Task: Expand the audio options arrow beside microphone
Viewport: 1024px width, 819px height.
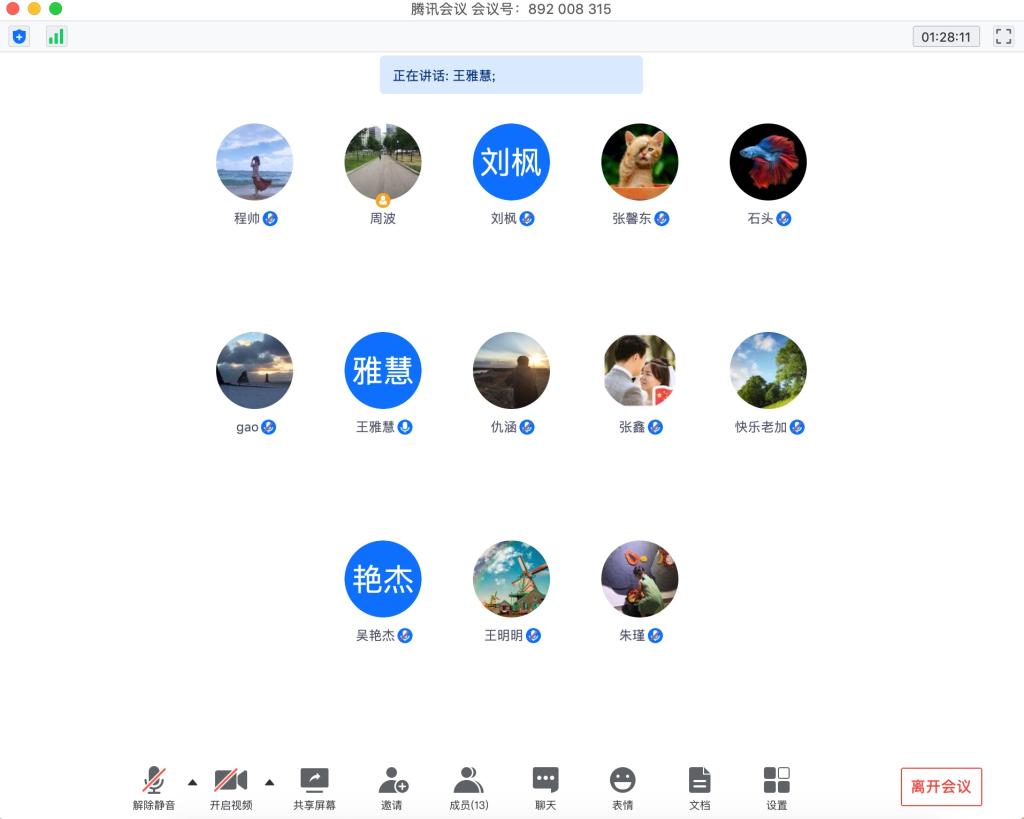Action: 193,782
